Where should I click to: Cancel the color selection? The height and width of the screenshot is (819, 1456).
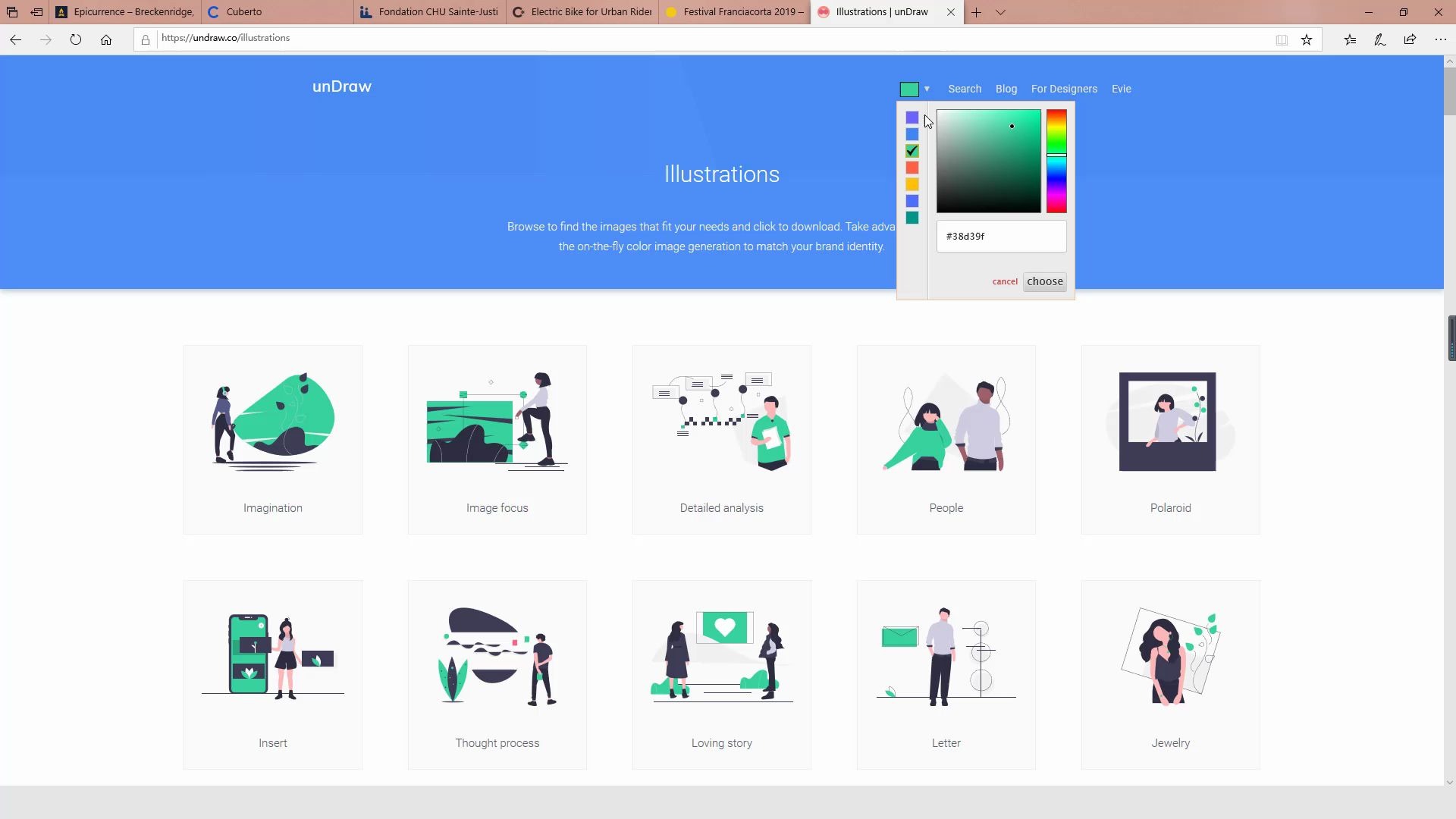pos(1005,281)
